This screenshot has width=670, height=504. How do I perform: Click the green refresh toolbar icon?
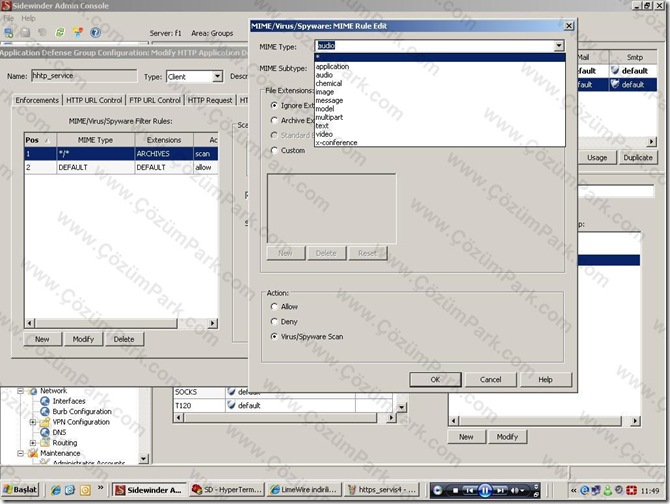[60, 32]
